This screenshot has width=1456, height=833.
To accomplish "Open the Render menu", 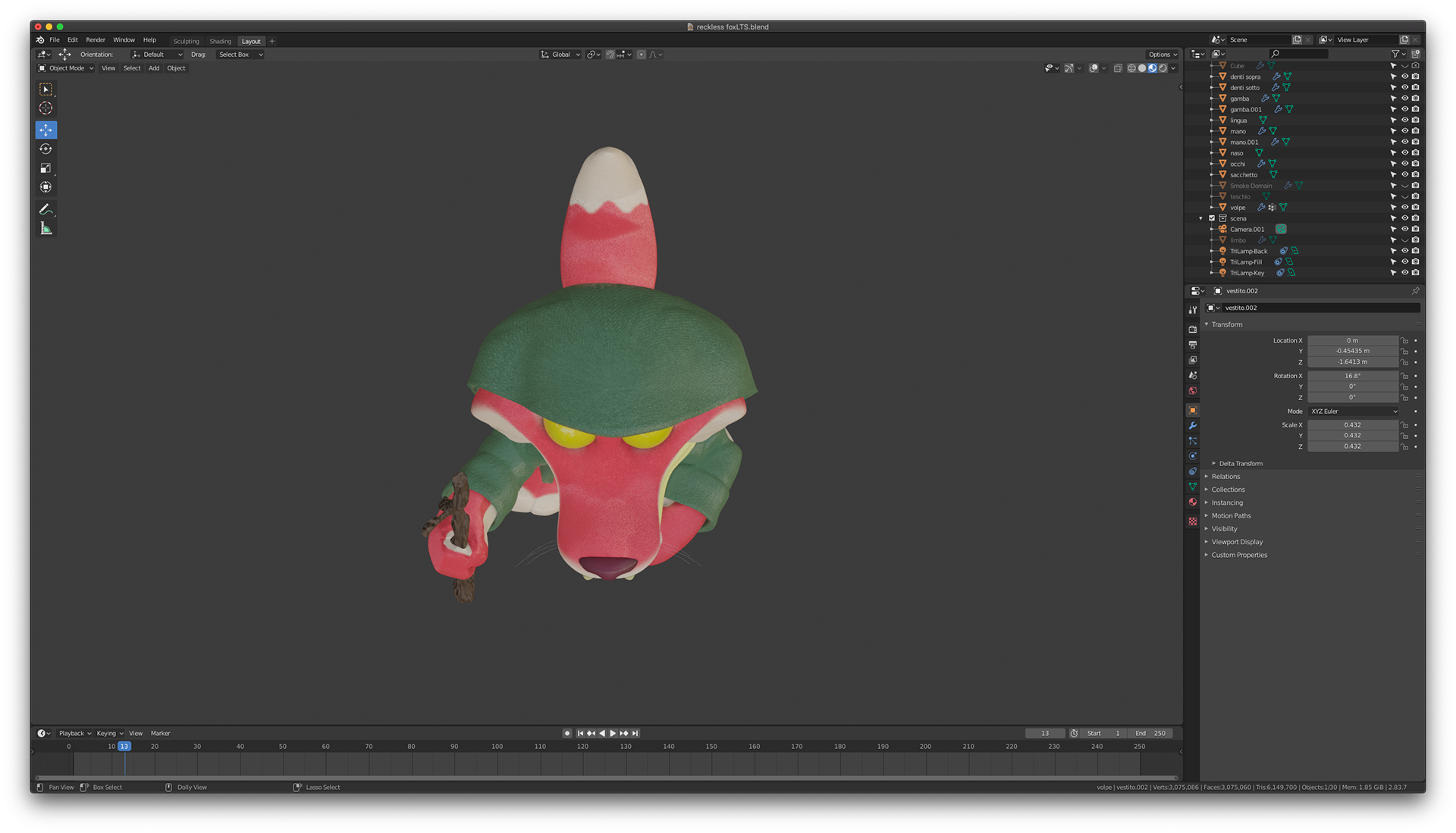I will (x=96, y=40).
